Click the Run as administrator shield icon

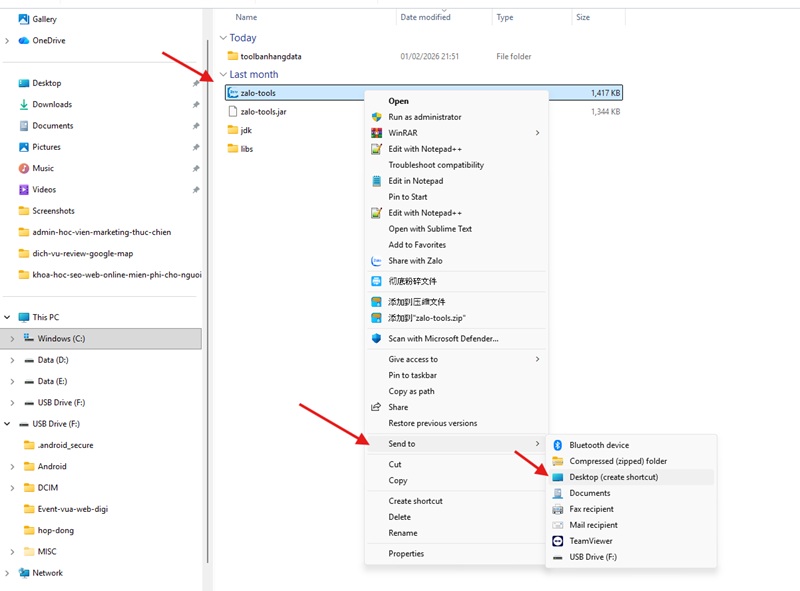click(x=377, y=117)
